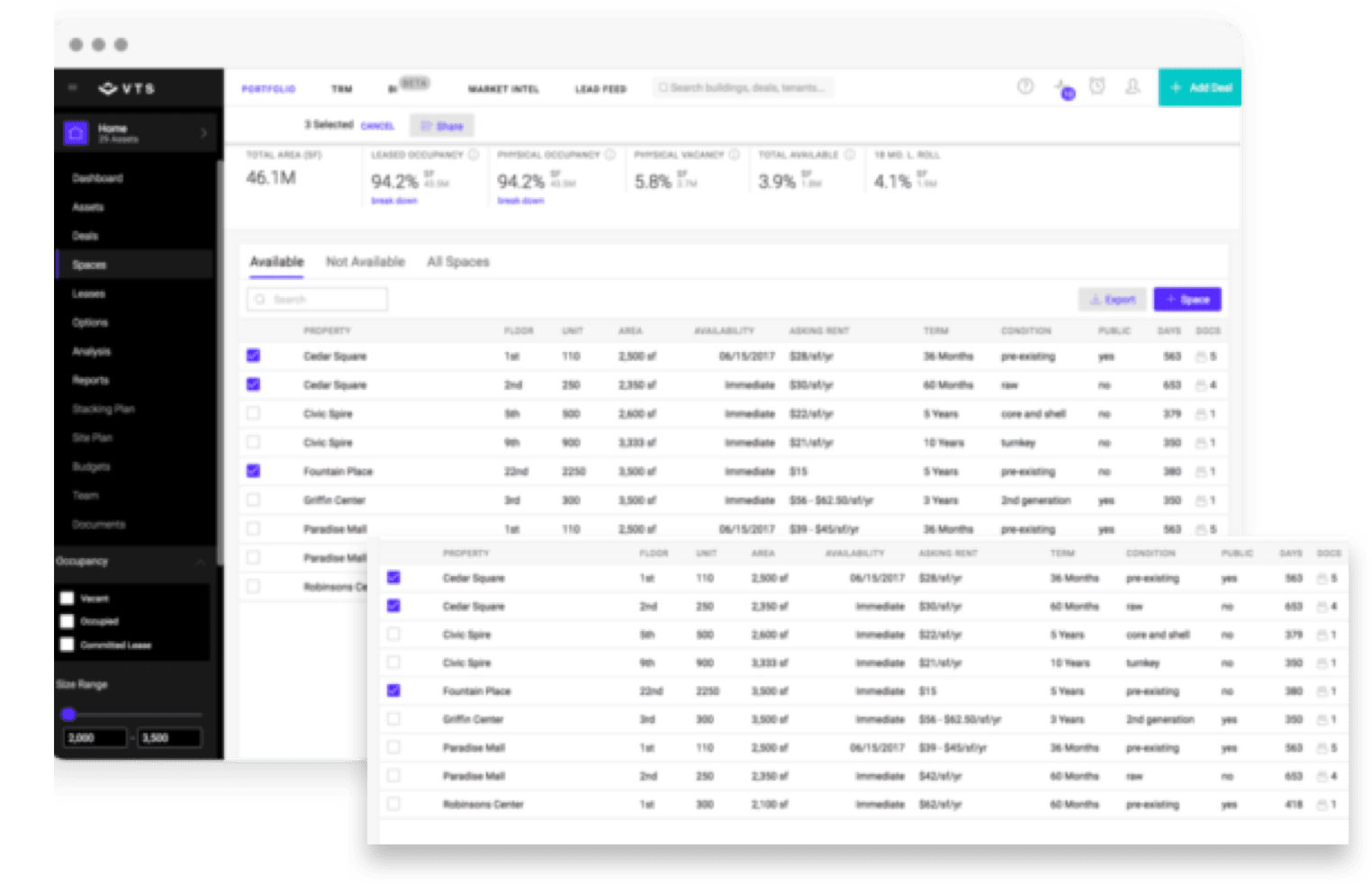Open docs icon for Robinsons Center, front panel

pyautogui.click(x=1322, y=804)
